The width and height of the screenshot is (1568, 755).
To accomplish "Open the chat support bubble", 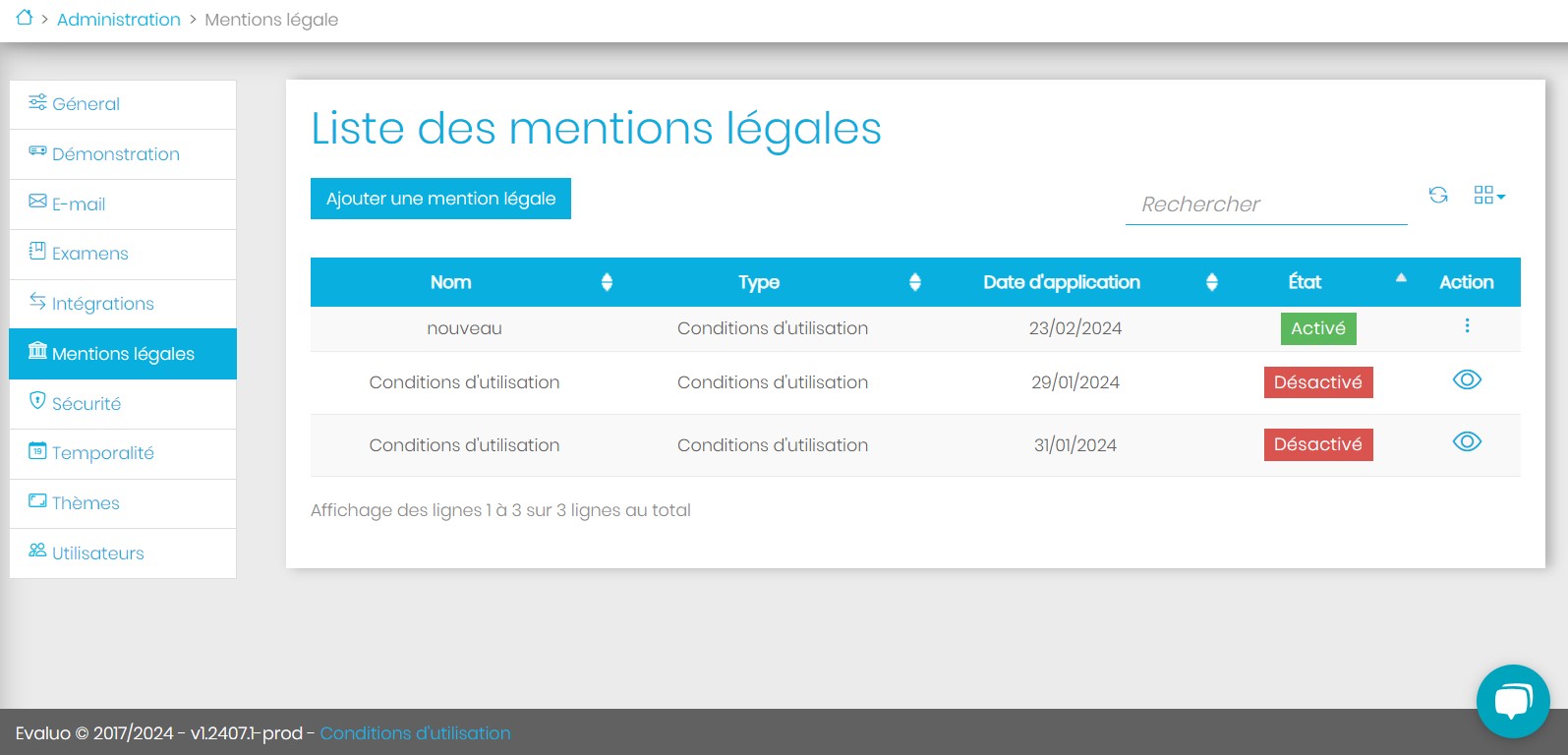I will [x=1512, y=701].
